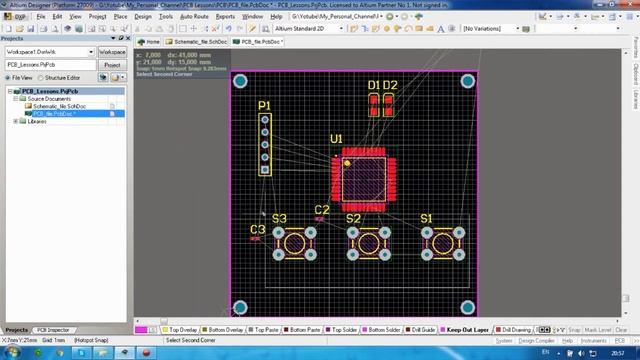Click the Open document folder icon
640x360 pixels.
(20, 29)
